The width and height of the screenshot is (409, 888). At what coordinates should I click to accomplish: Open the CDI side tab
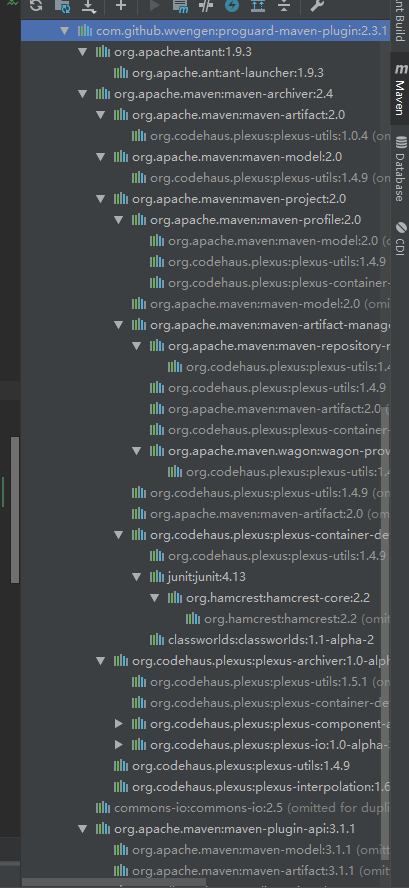coord(400,237)
